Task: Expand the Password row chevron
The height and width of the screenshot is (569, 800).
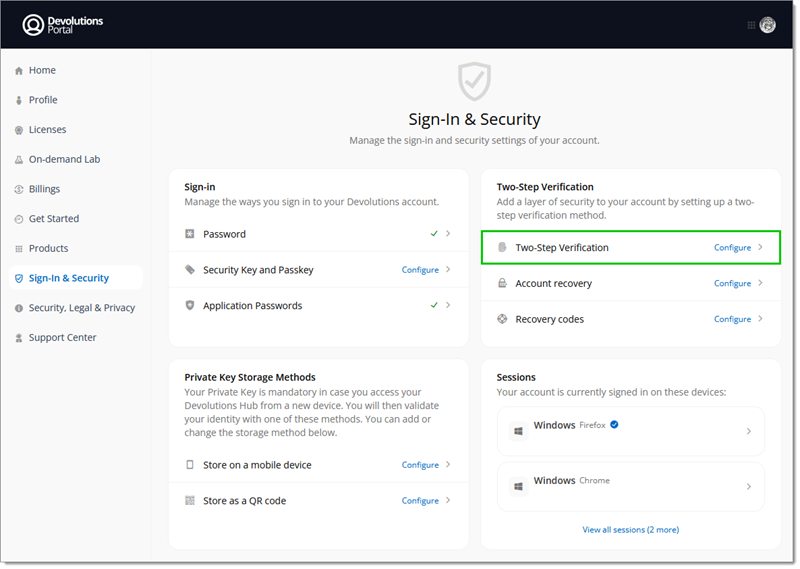Action: coord(448,234)
